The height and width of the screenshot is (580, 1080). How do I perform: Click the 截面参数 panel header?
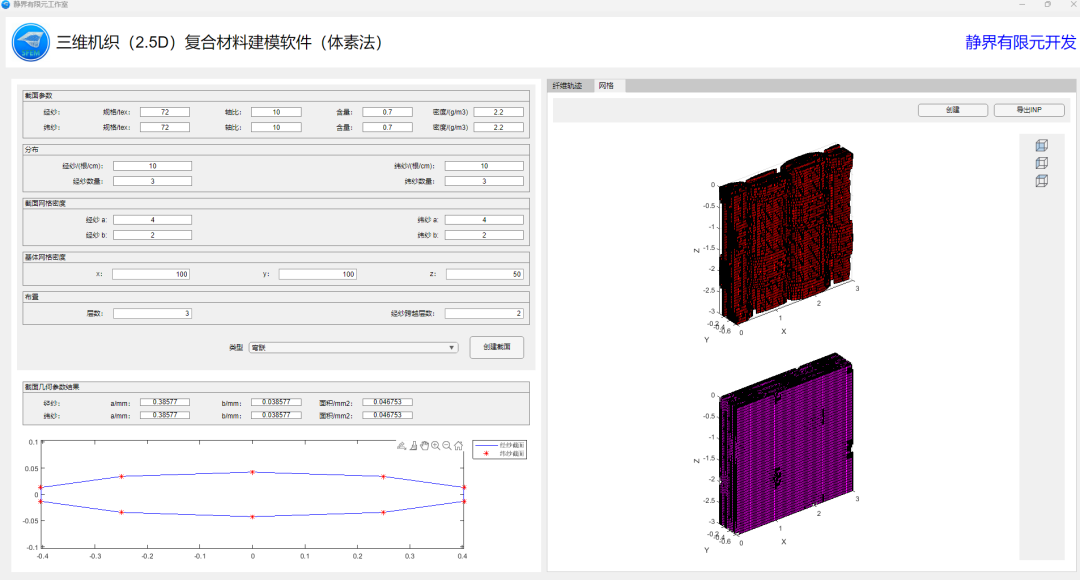click(39, 96)
